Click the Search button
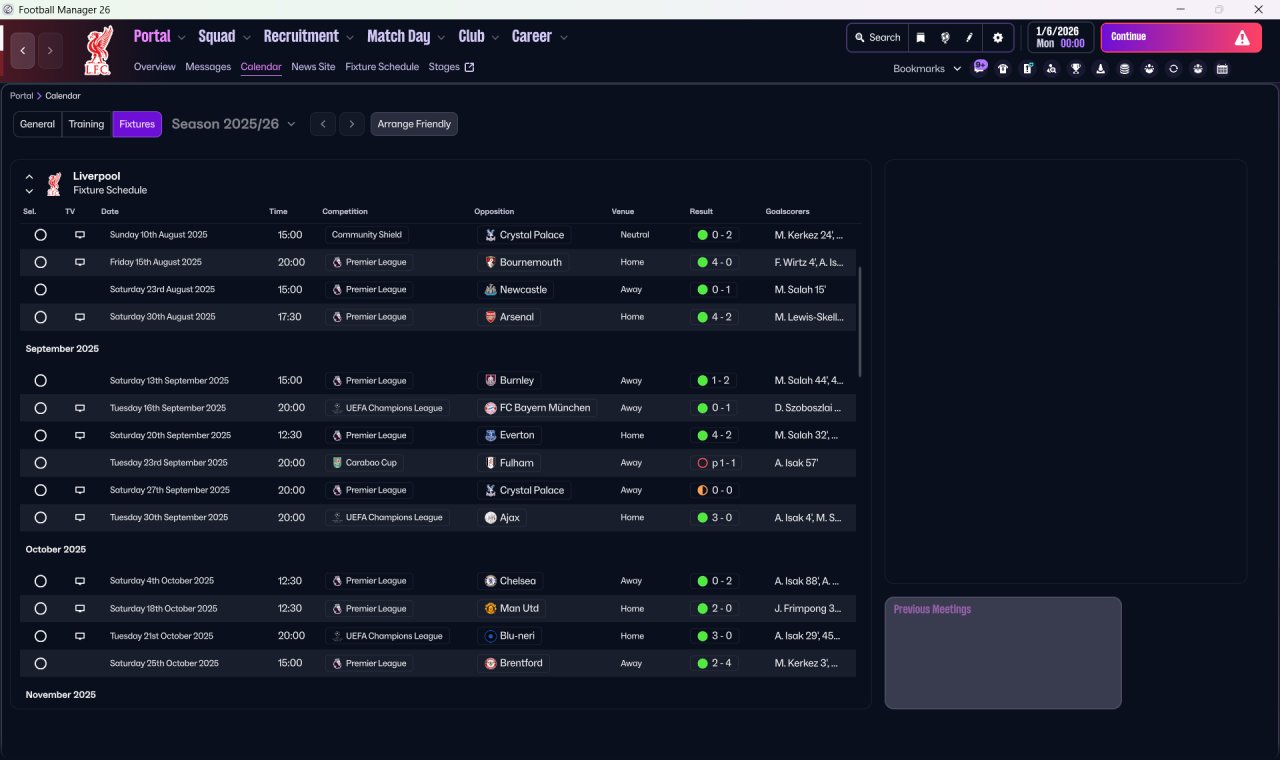The height and width of the screenshot is (760, 1280). coord(878,38)
